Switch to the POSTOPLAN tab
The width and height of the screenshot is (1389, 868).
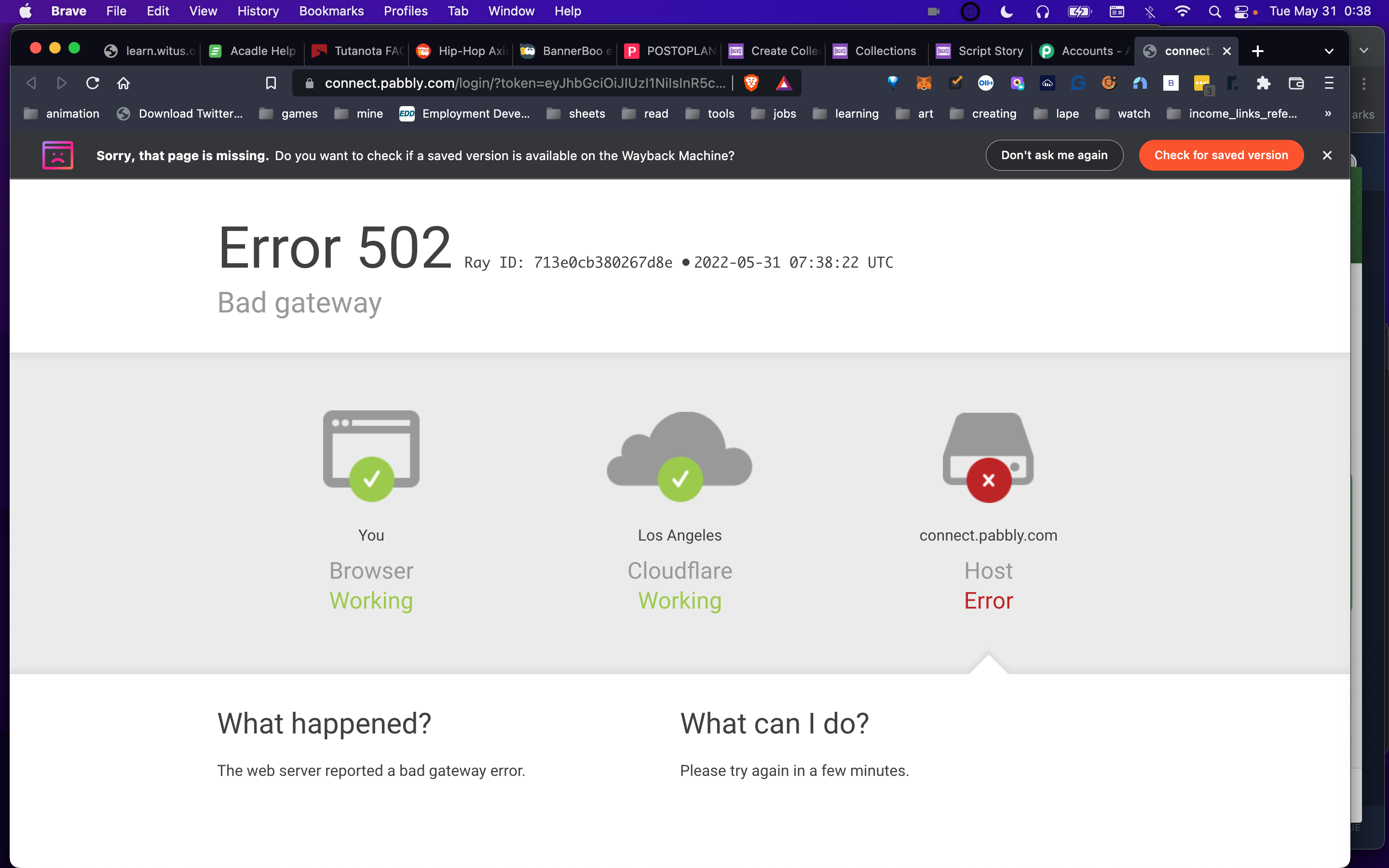670,51
